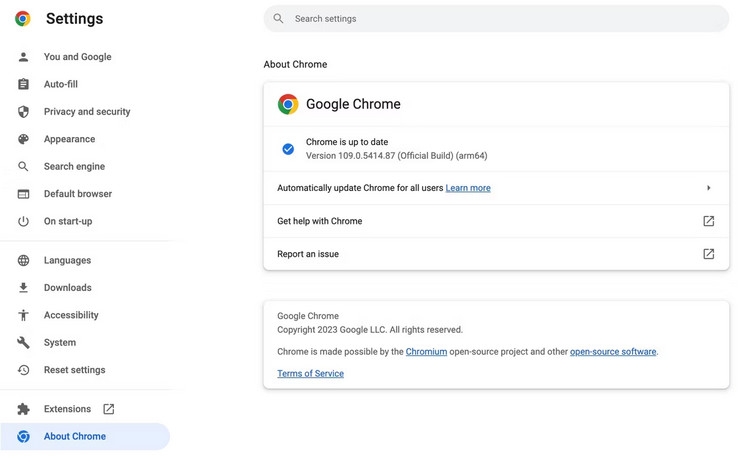Click the clipboard Auto-fill icon
750x462 pixels.
tap(23, 84)
